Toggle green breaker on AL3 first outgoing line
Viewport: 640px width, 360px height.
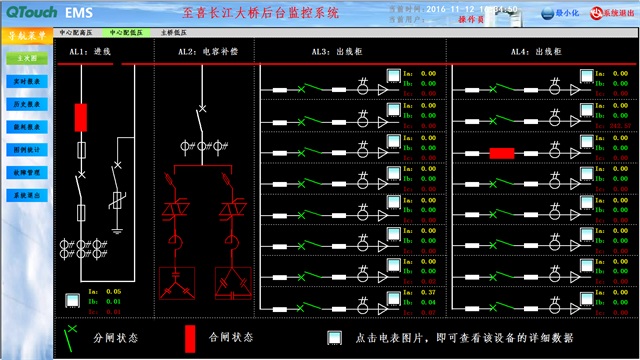coord(311,88)
